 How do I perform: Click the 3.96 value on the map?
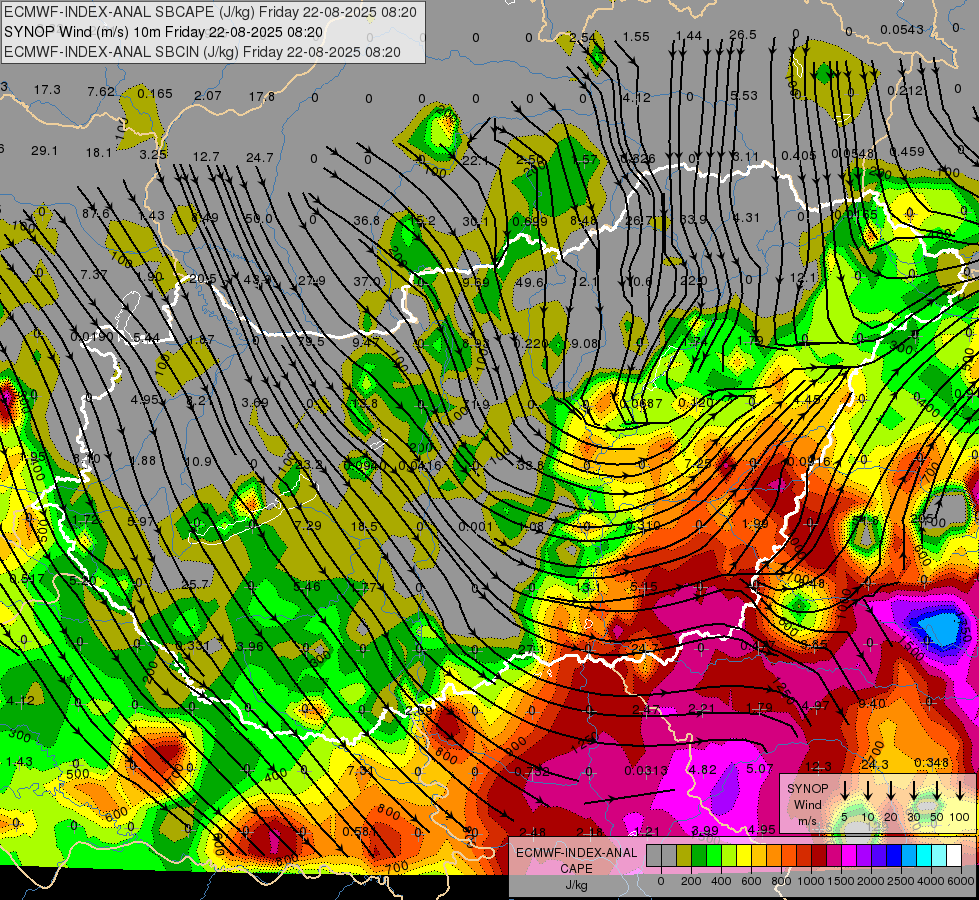click(250, 646)
